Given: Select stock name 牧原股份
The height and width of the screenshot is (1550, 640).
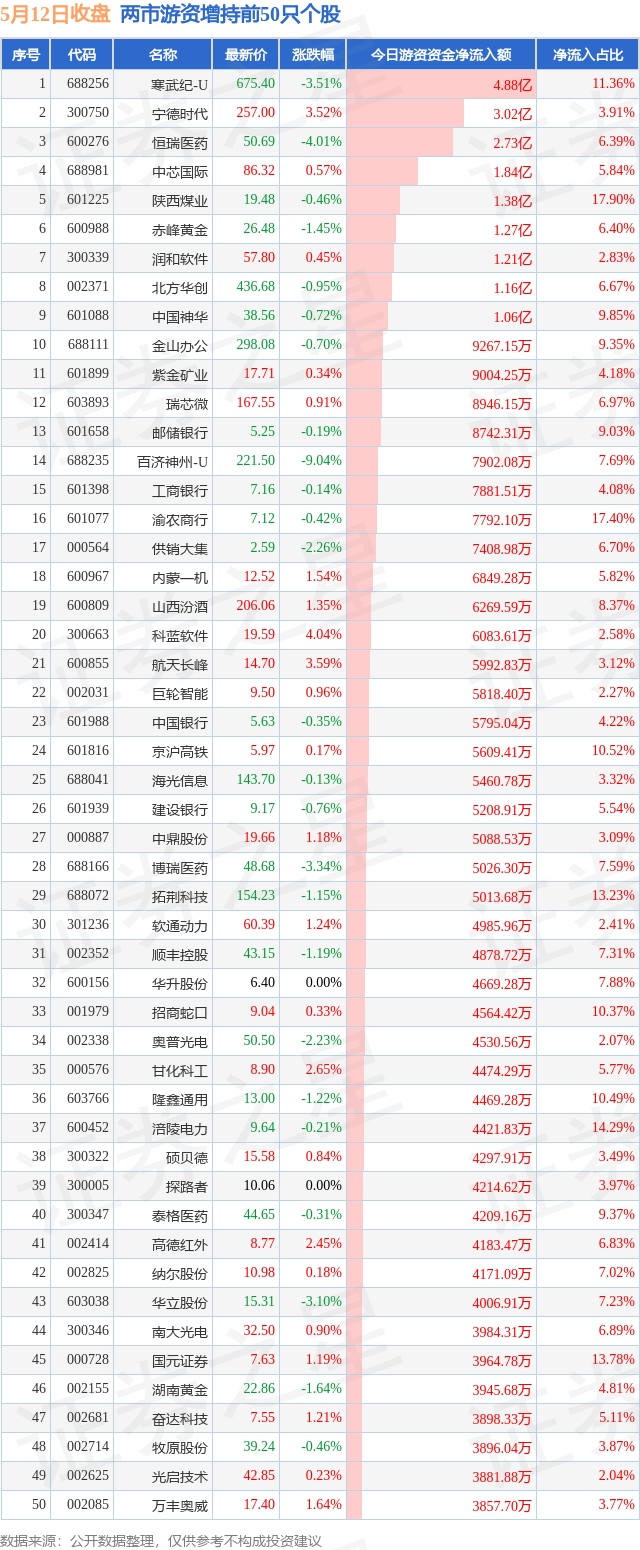Looking at the screenshot, I should click(179, 1447).
